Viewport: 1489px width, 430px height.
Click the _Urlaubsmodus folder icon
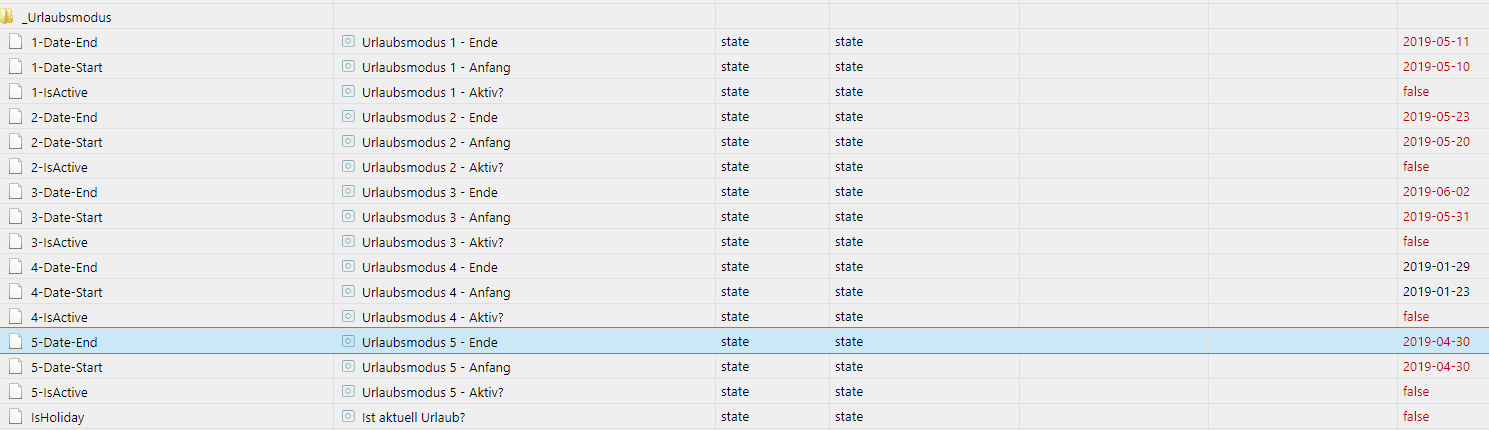(x=7, y=17)
